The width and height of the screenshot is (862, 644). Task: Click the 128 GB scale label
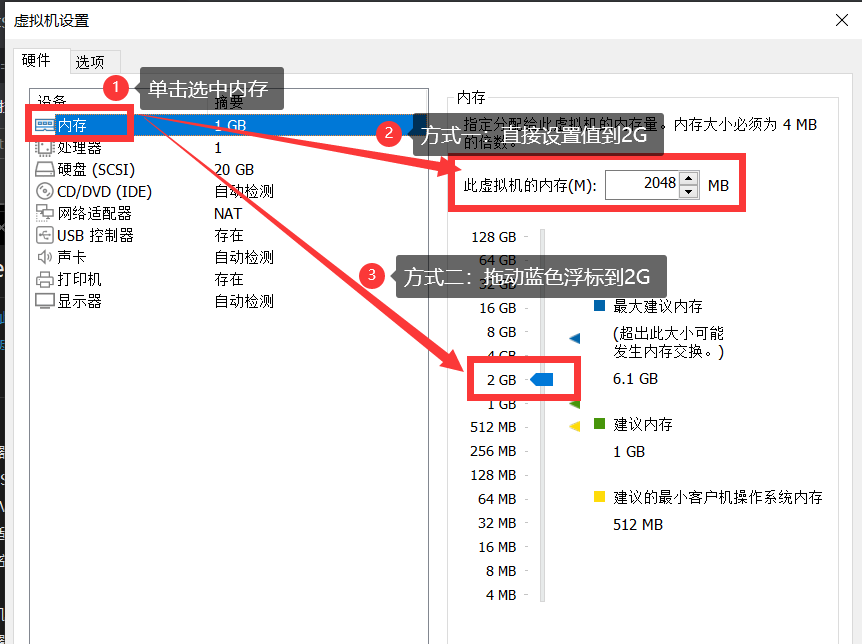point(494,237)
